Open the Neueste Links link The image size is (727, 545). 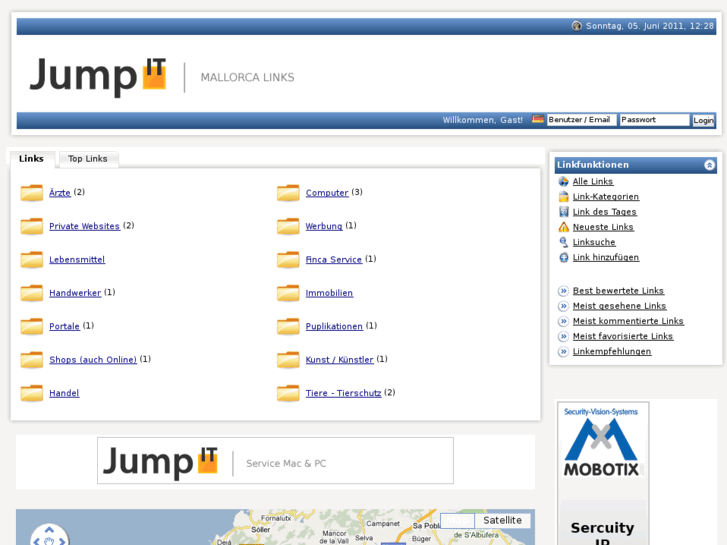603,227
